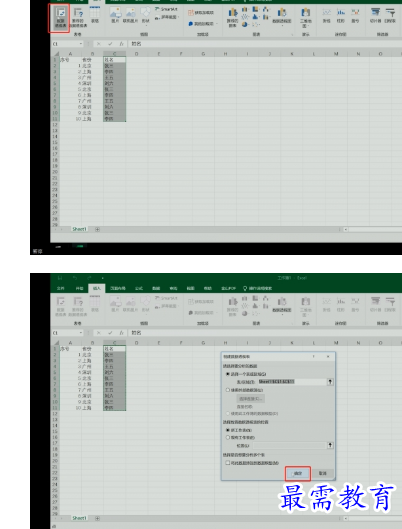Open the Formulas tab in lower window
This screenshot has width=402, height=529.
(x=139, y=288)
